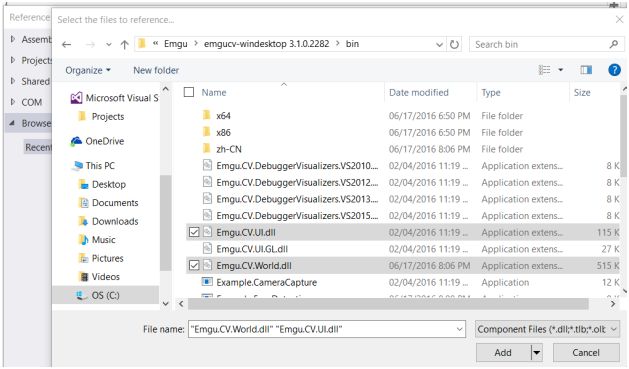Screen dimensions: 629x369
Task: Select Emgu.CV.DebuggerVisualizers.VS2015 file
Action: pos(297,216)
